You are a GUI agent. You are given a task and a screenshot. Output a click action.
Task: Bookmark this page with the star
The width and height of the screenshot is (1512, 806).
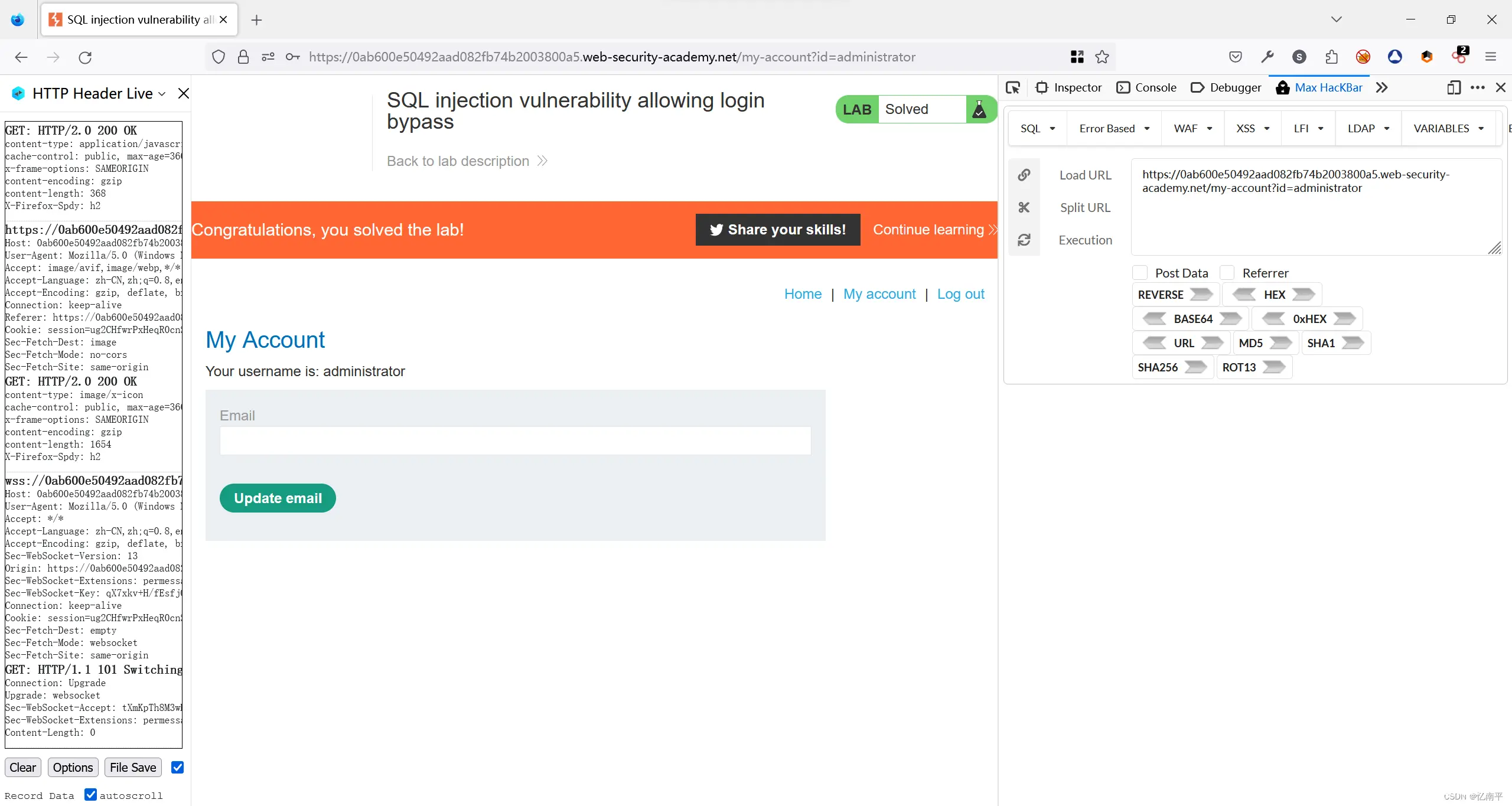coord(1102,57)
